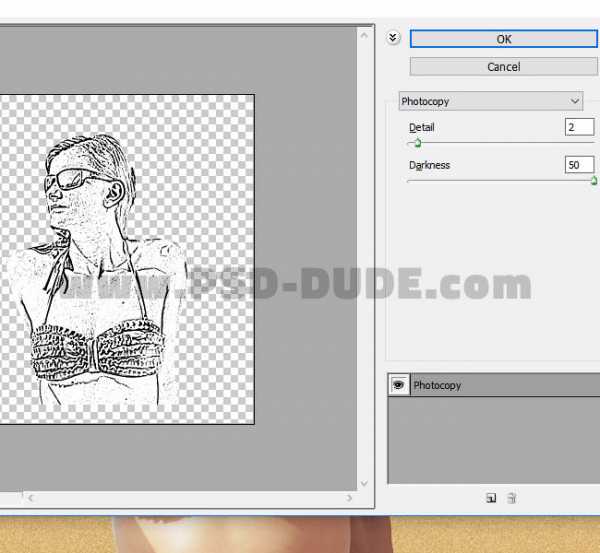Click the new effect layer icon
The height and width of the screenshot is (553, 600).
pyautogui.click(x=491, y=498)
